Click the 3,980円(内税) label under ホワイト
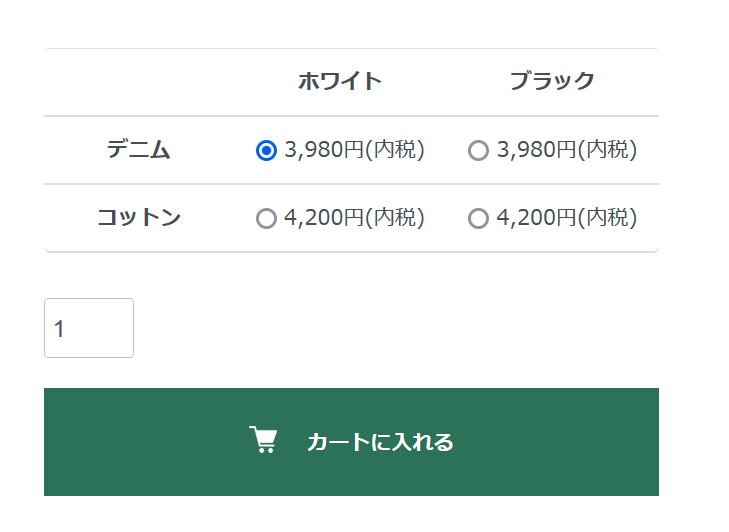729x532 pixels. [354, 150]
